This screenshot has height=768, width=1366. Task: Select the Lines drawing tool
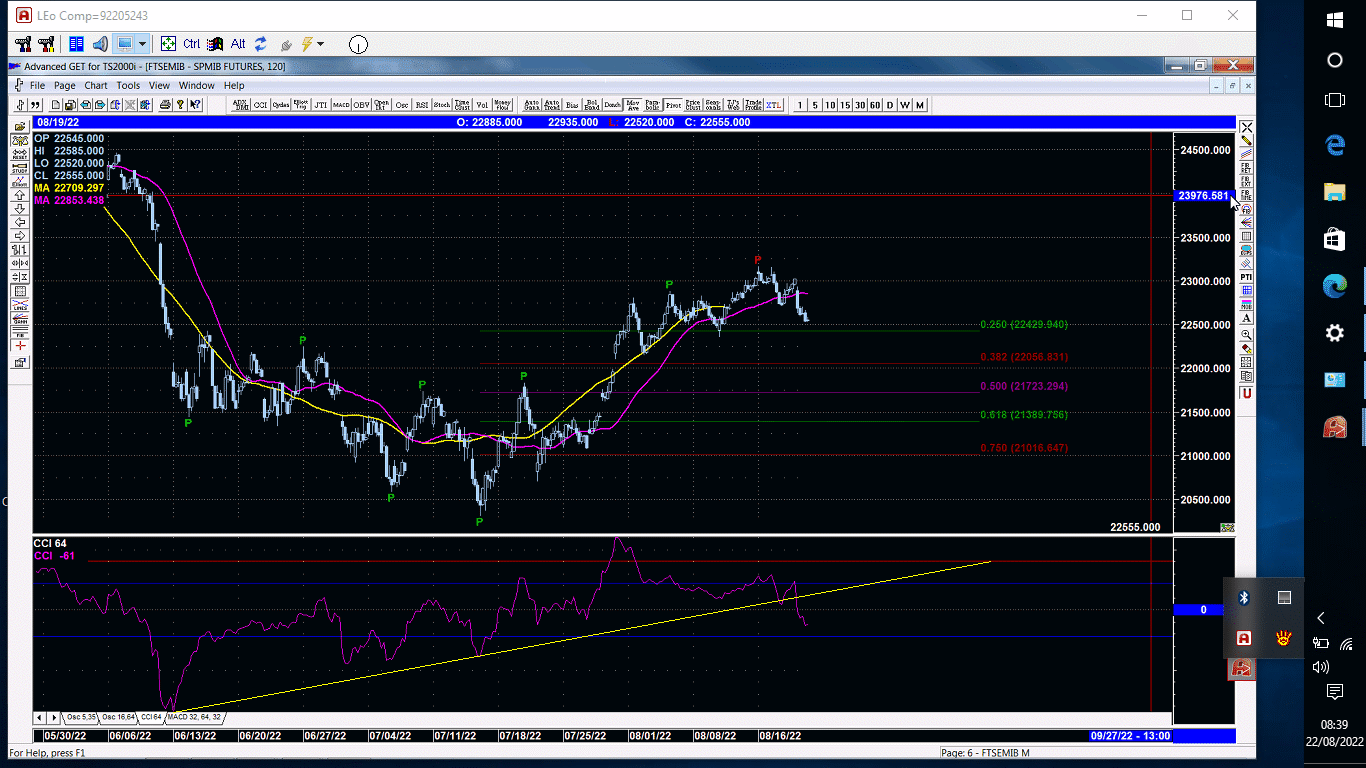pos(19,305)
